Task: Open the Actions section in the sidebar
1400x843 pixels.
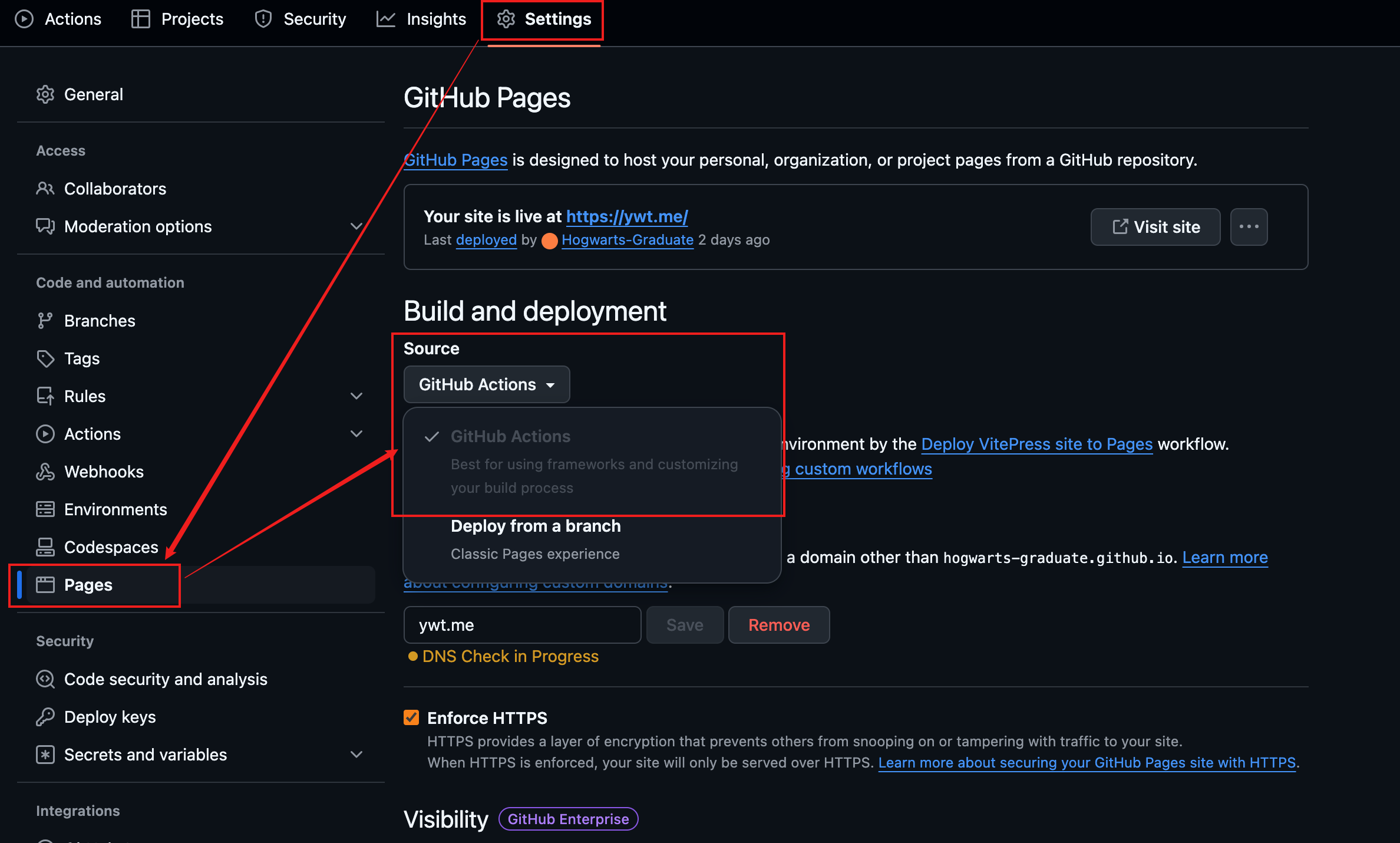Action: pos(92,434)
